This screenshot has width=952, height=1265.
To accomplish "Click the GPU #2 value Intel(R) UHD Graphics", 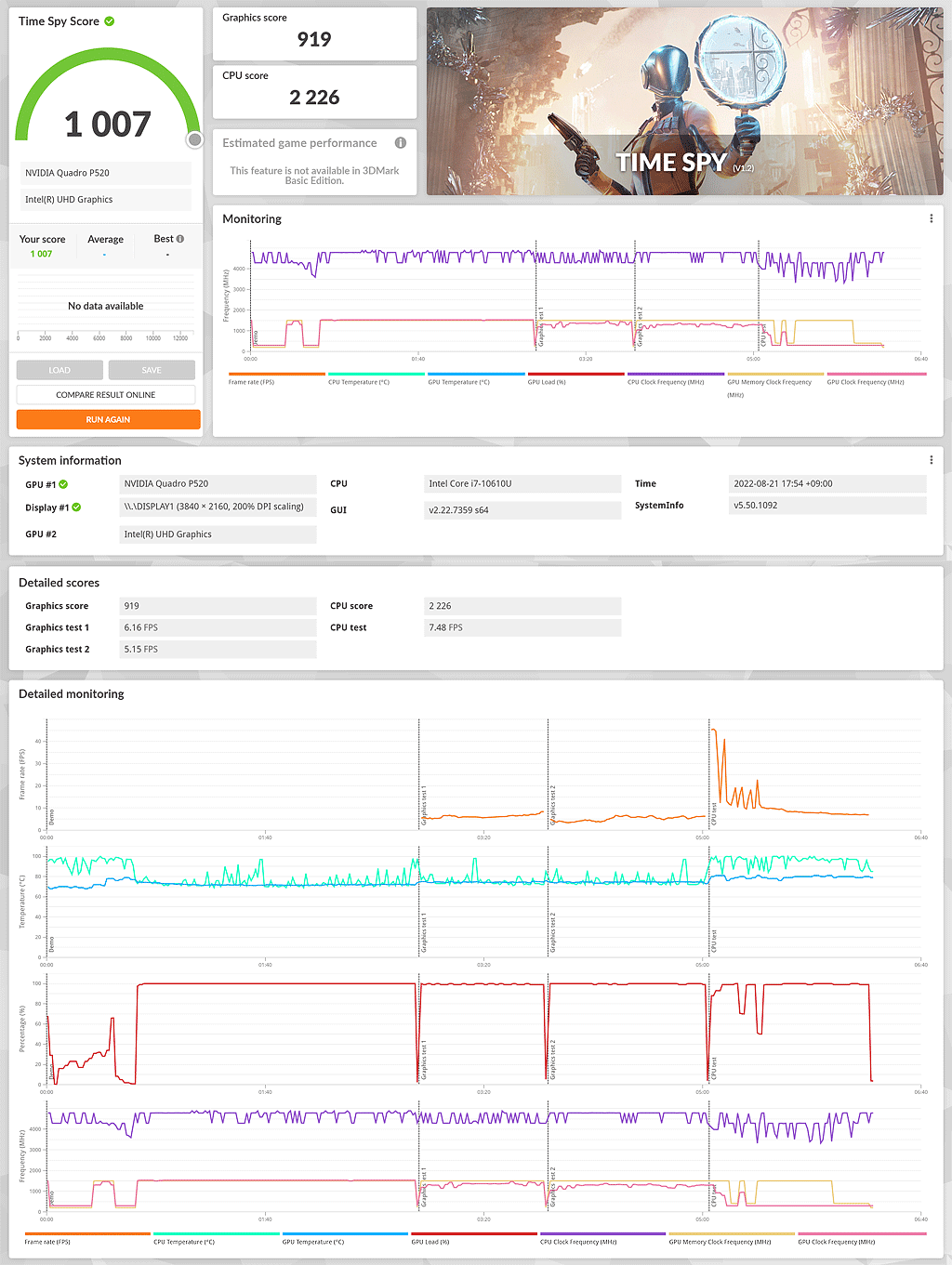I will (218, 534).
